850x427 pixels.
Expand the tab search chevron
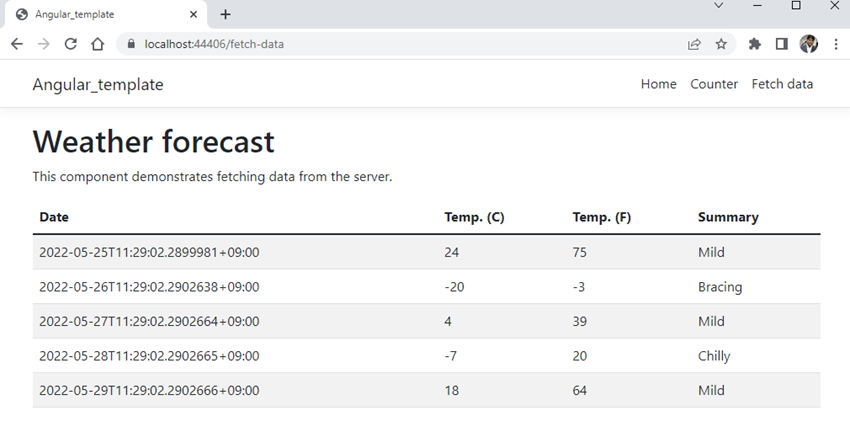[x=718, y=6]
